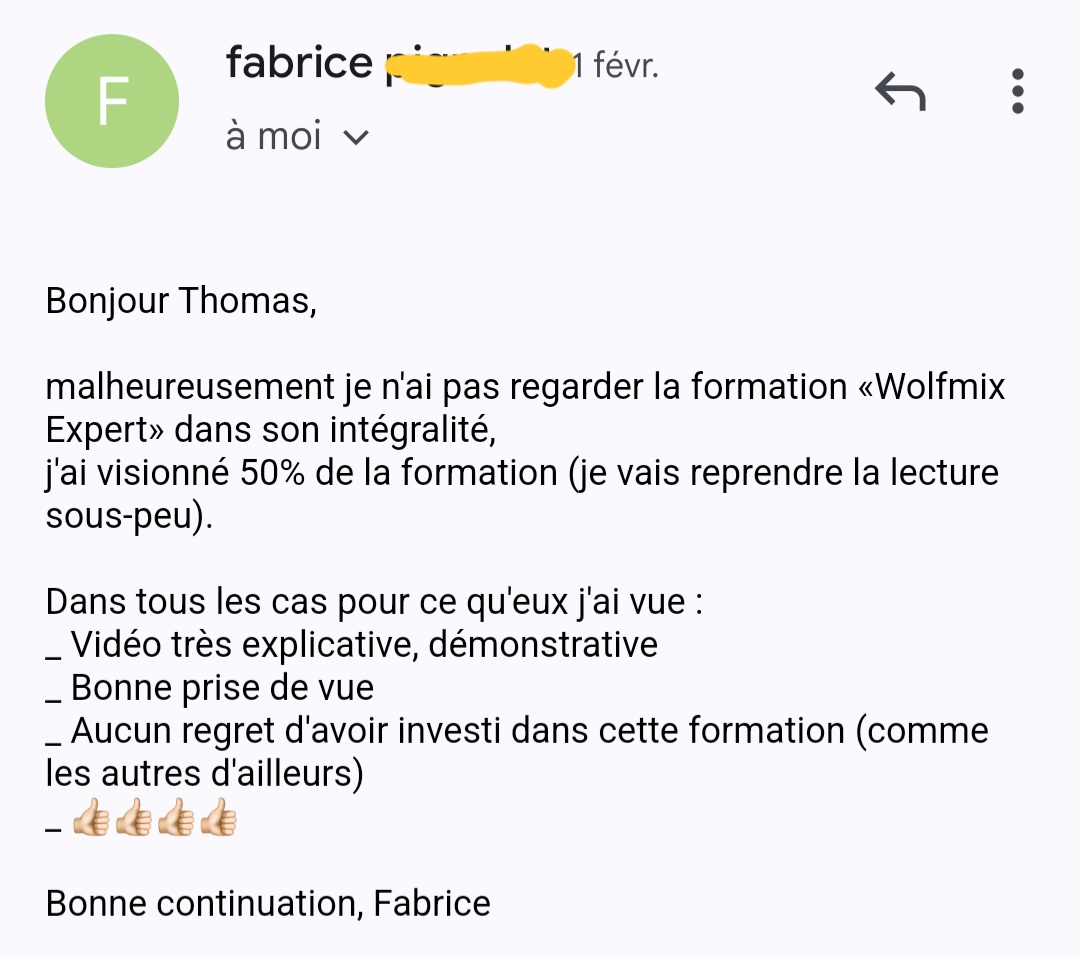This screenshot has height=959, width=1080.
Task: Click the word "«Wolfmix" in the message
Action: pos(931,387)
